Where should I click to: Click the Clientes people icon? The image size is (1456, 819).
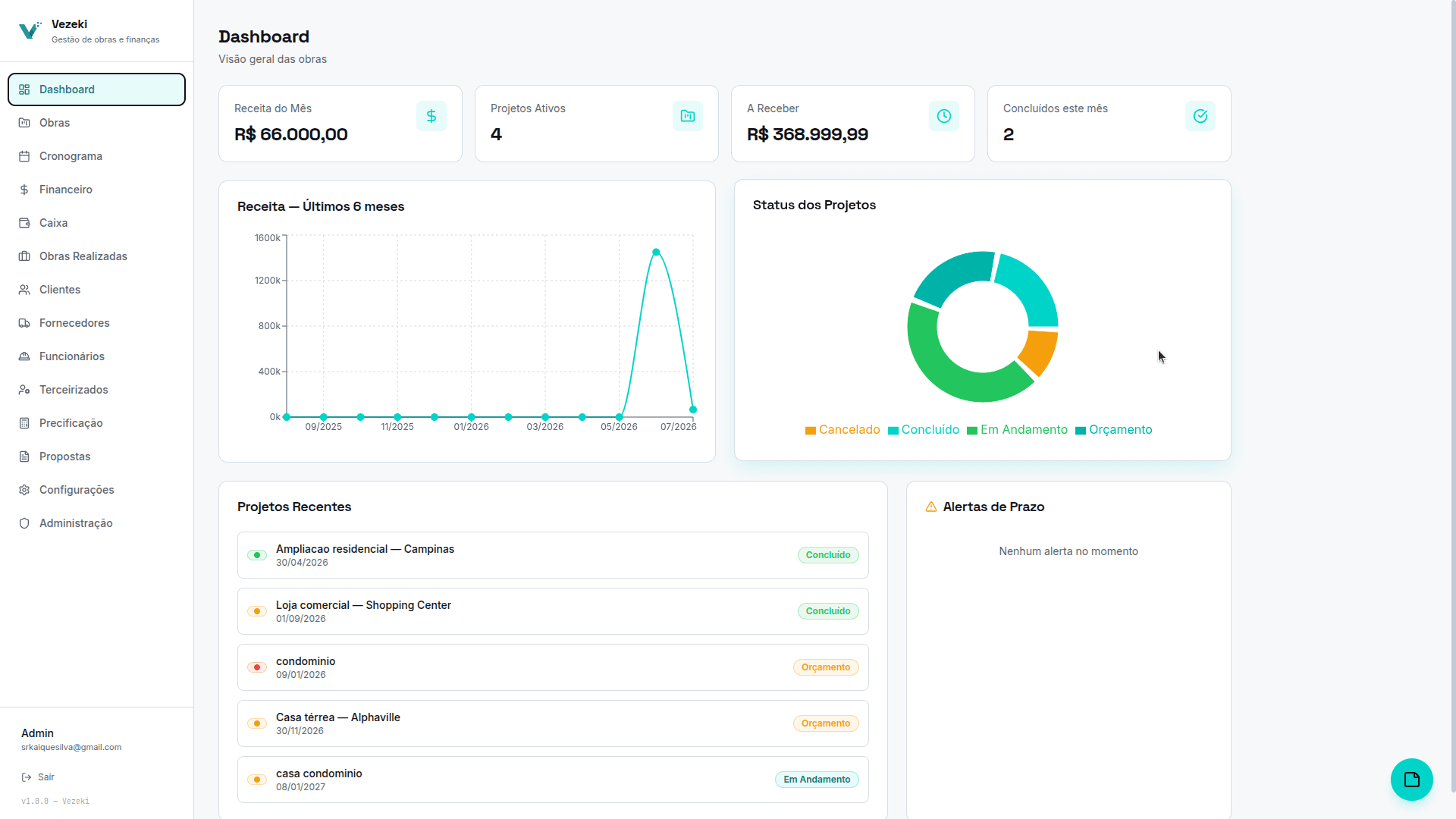click(x=24, y=290)
